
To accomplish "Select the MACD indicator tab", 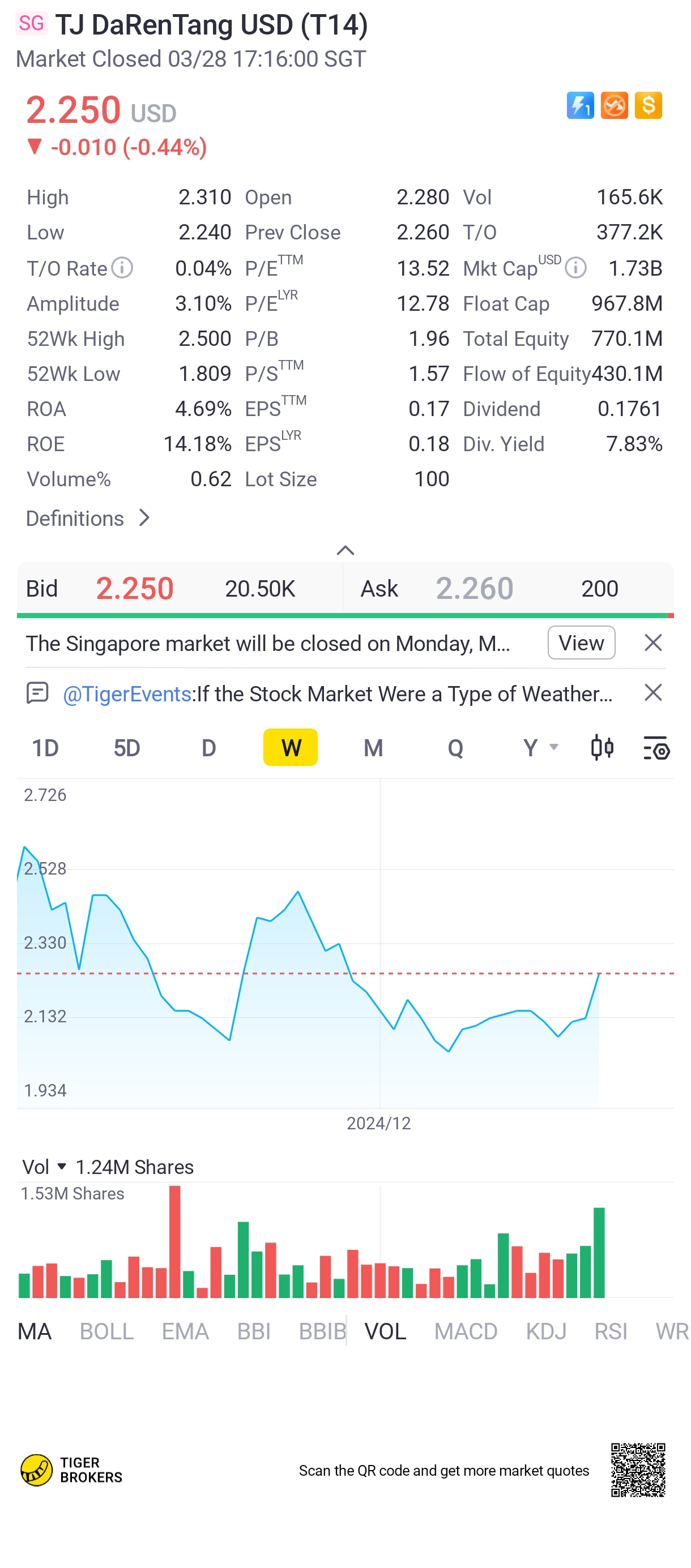I will (465, 1331).
